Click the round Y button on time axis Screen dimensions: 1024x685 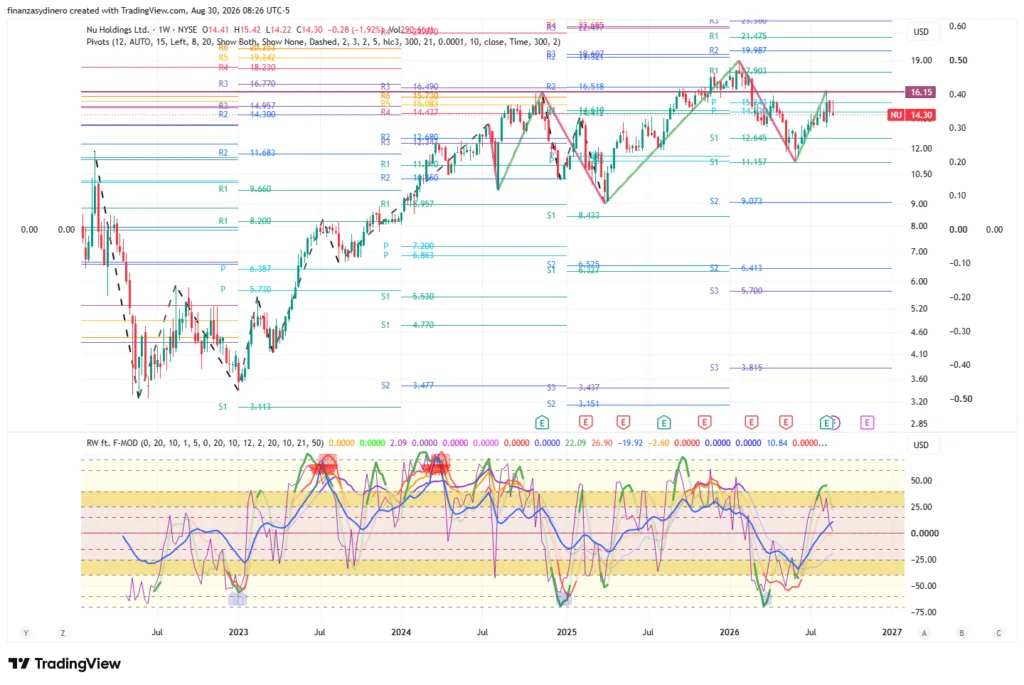coord(26,633)
